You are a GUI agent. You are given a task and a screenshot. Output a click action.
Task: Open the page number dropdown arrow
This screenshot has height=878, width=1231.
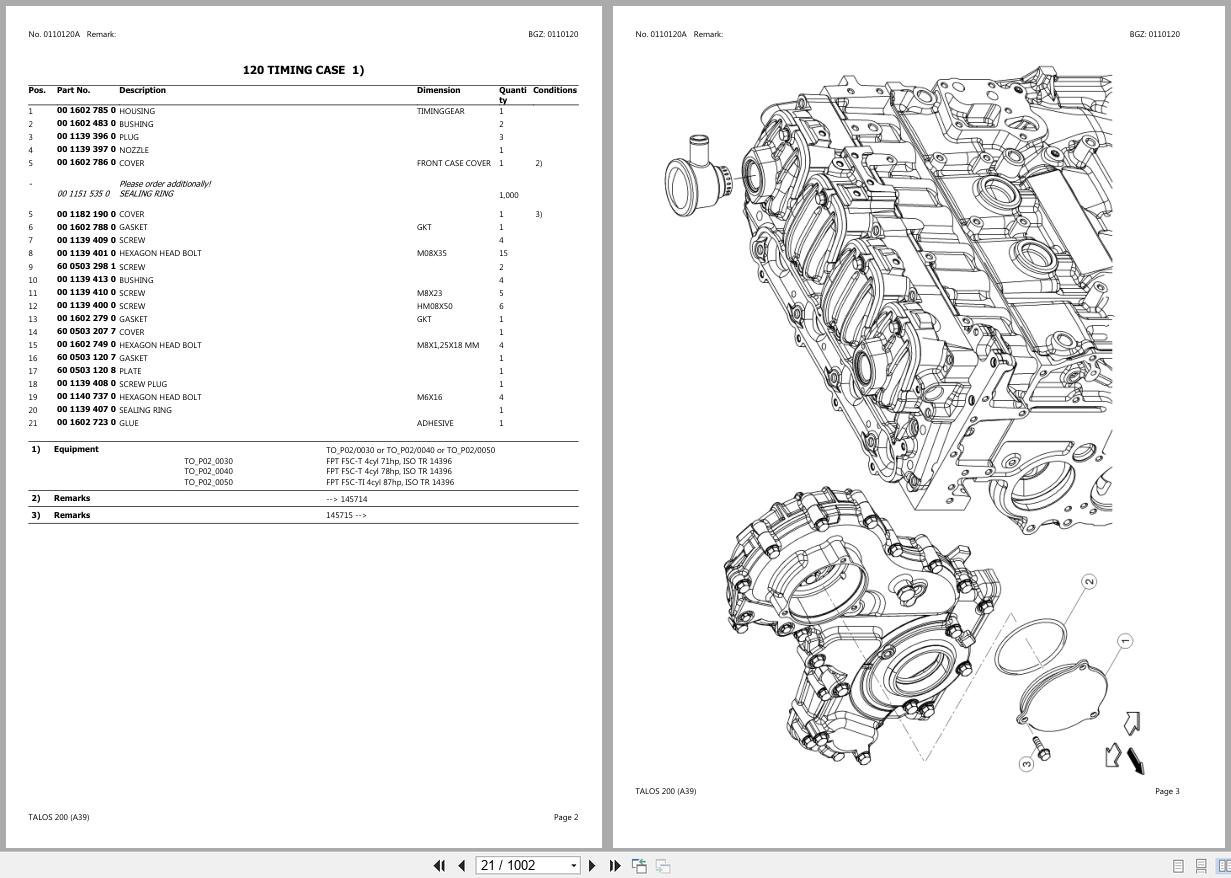point(574,866)
